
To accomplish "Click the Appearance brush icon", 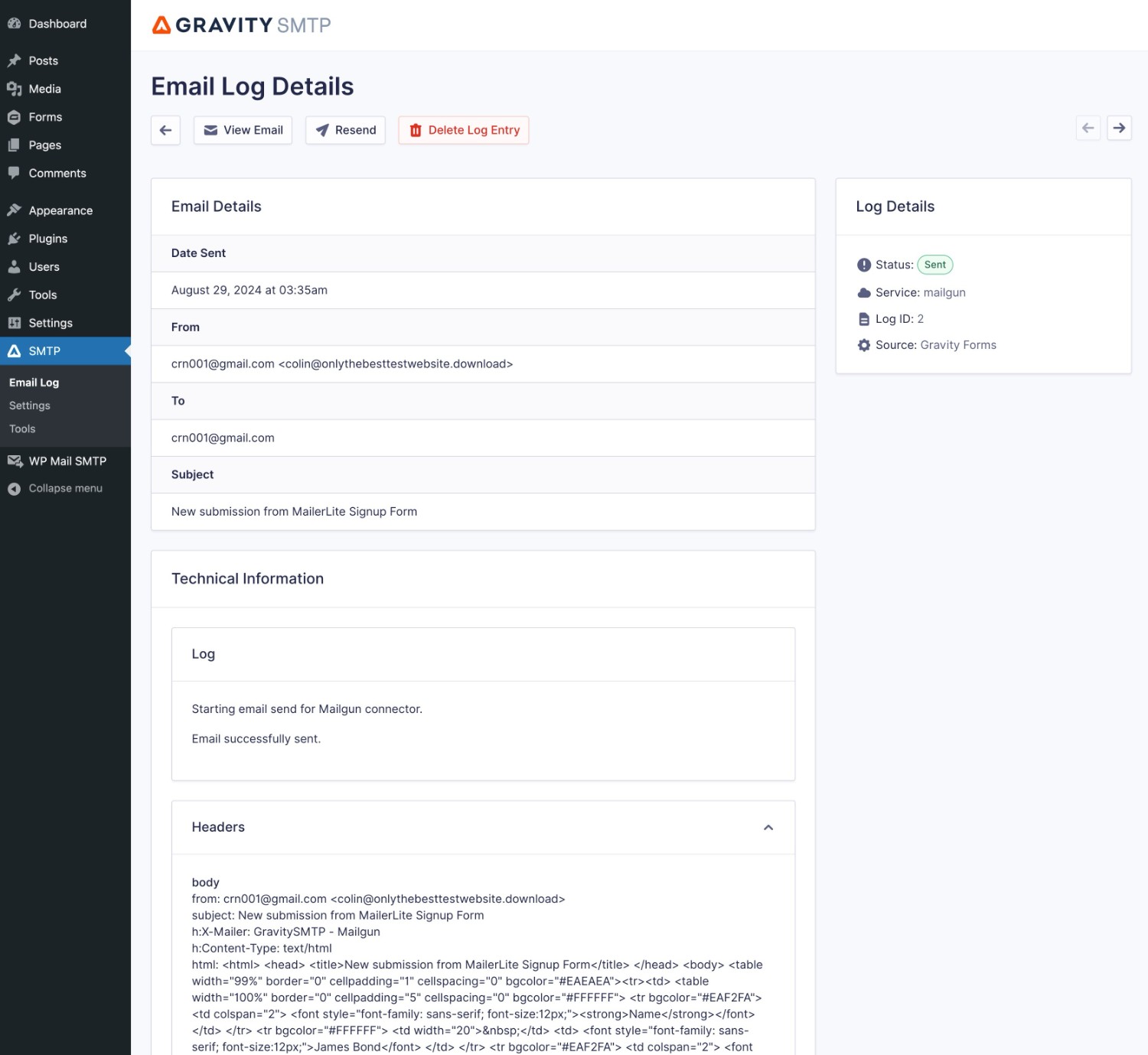I will point(14,210).
